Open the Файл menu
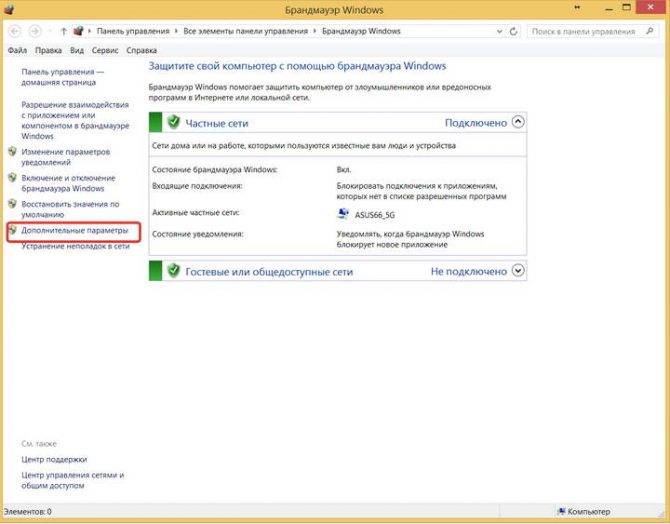Image resolution: width=670 pixels, height=524 pixels. 17,49
